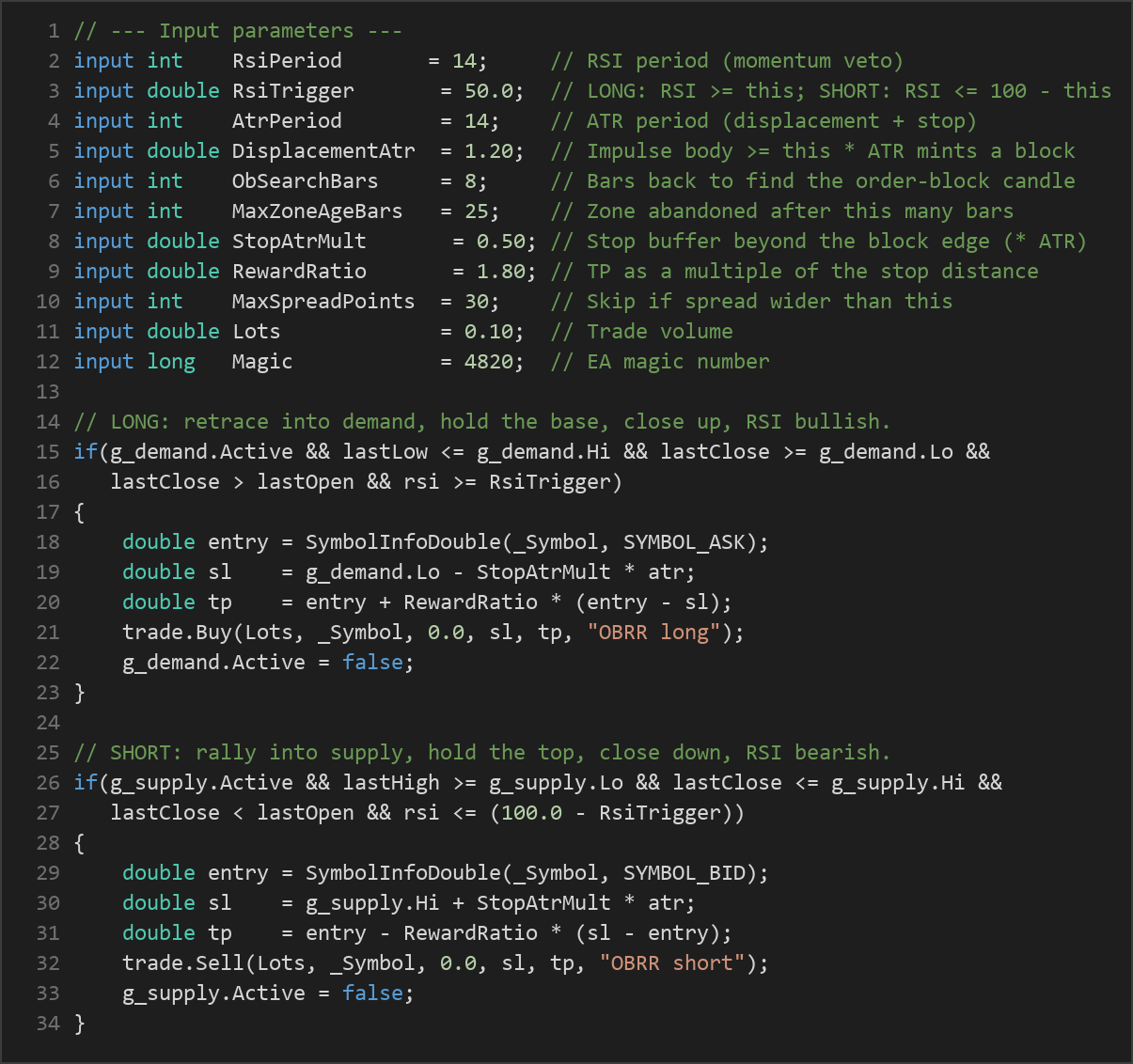Click the string "OBRR short"
Image resolution: width=1133 pixels, height=1064 pixels.
click(672, 963)
